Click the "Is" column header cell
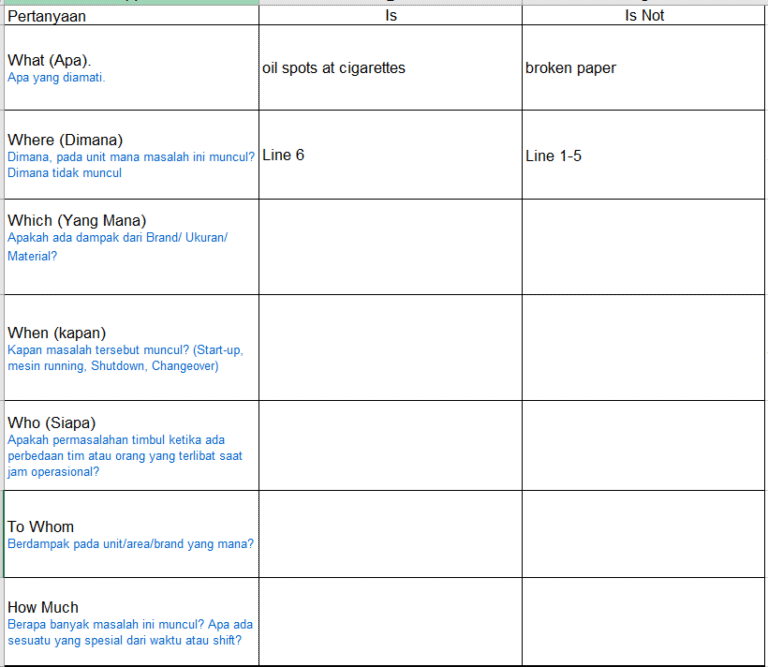 (x=390, y=16)
